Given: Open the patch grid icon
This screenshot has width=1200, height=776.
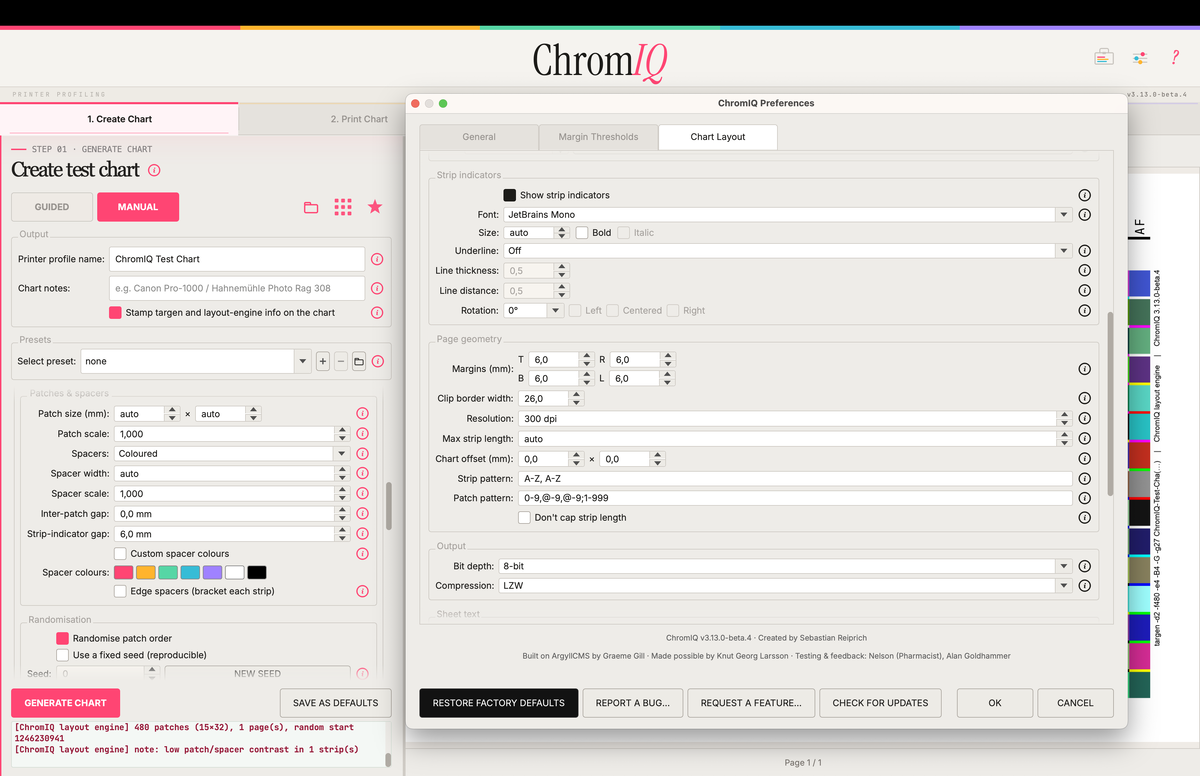Looking at the screenshot, I should click(x=343, y=207).
